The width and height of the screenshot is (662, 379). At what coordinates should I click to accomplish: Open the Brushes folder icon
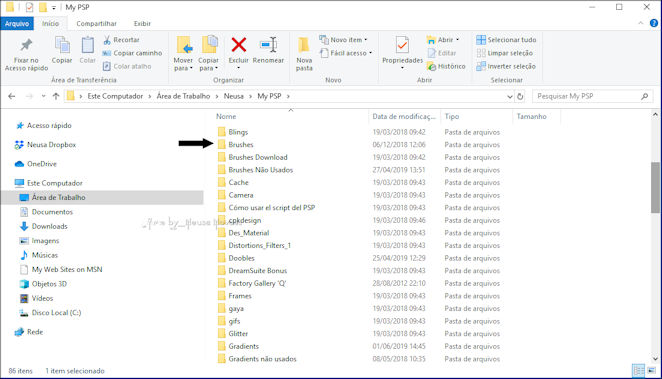tap(222, 144)
